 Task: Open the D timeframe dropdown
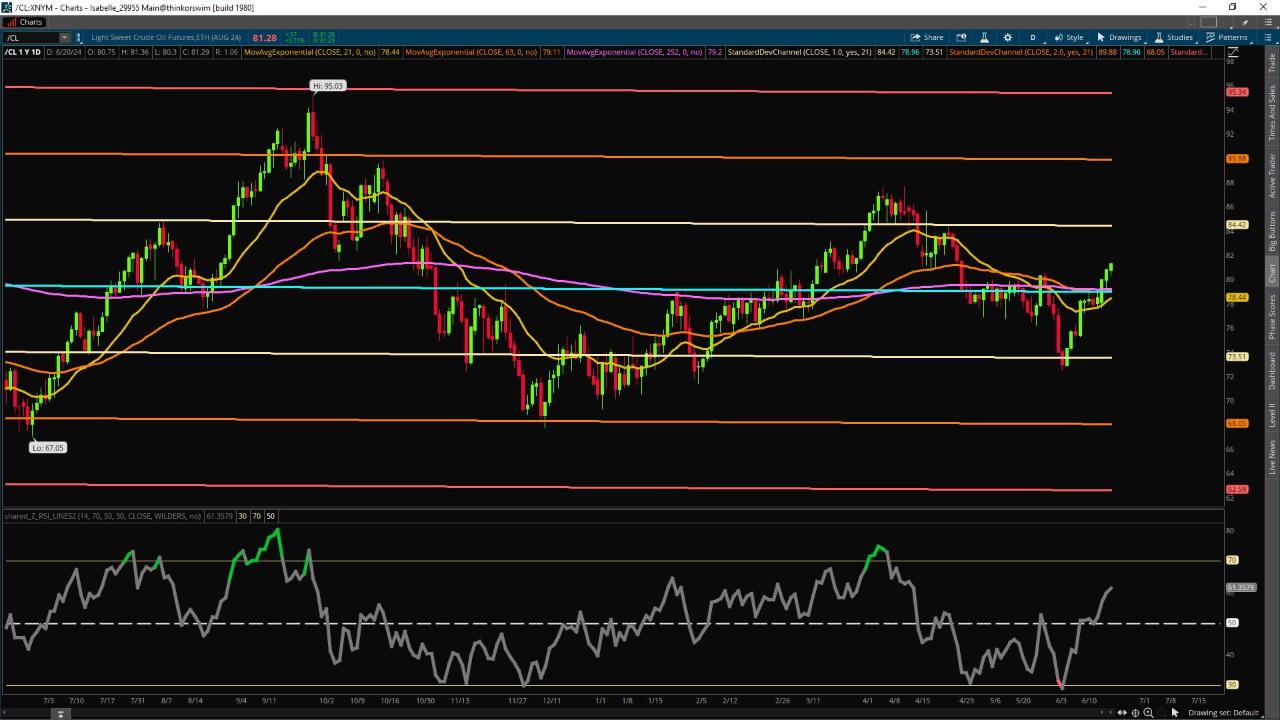(x=1033, y=37)
